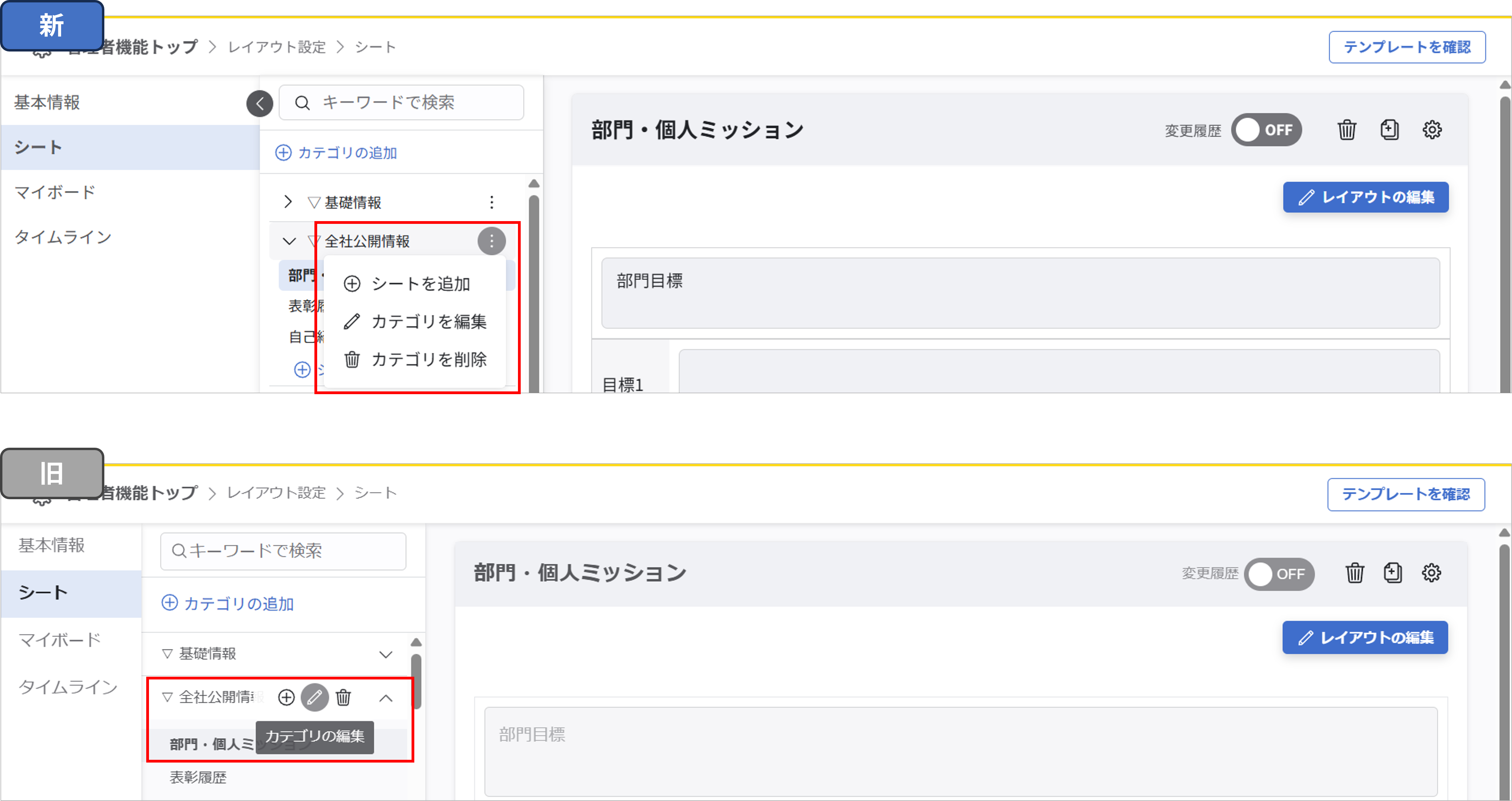Select シートを追加 from context menu
The width and height of the screenshot is (1512, 801).
click(420, 284)
